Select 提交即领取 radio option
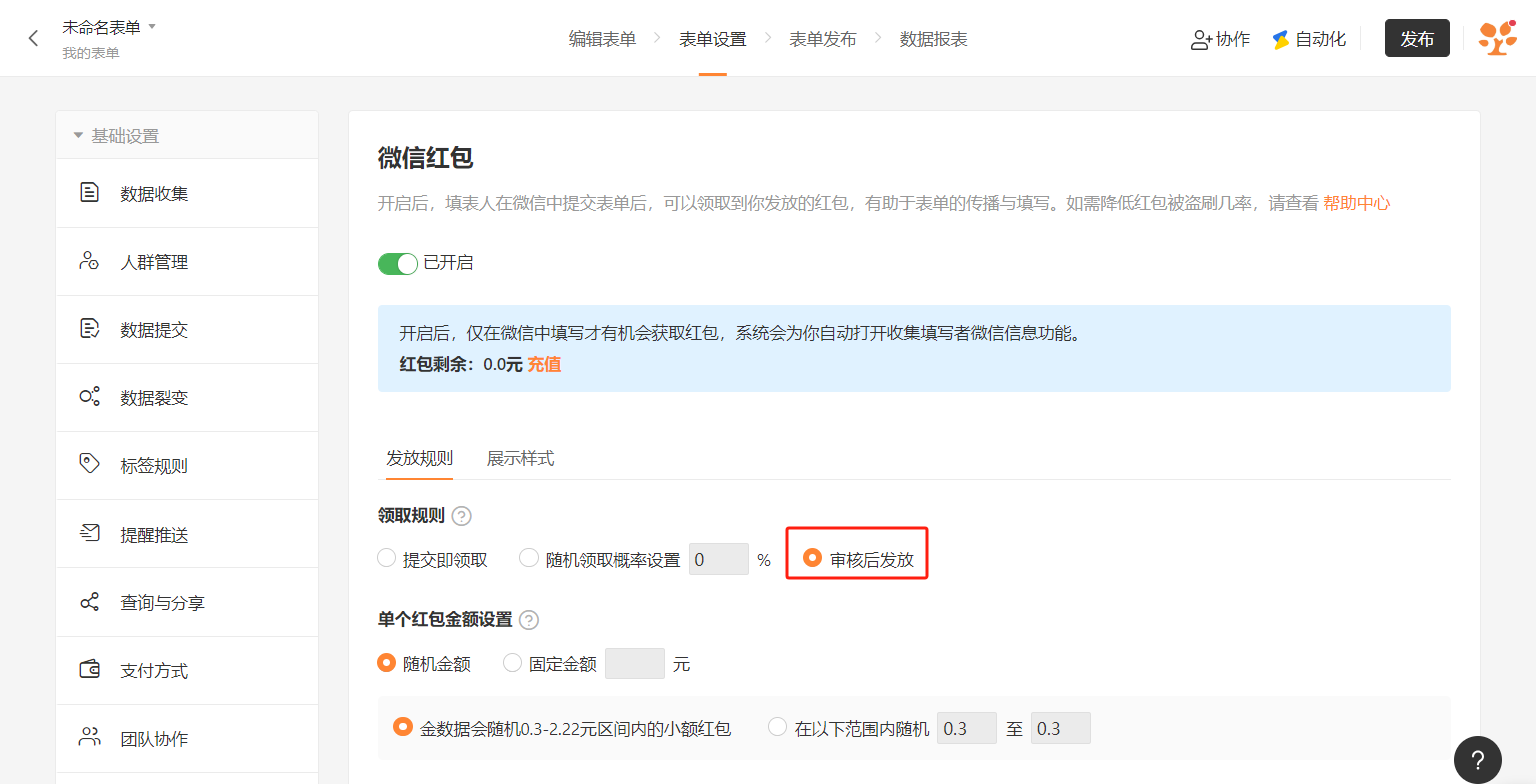 [x=386, y=558]
